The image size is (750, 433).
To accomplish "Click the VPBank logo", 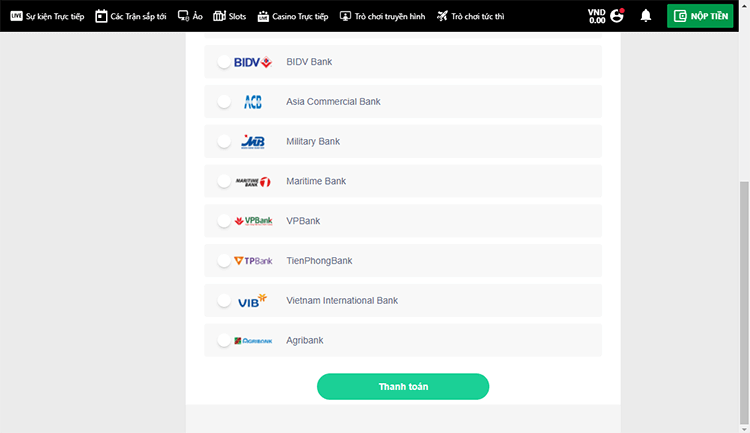I will pyautogui.click(x=253, y=221).
